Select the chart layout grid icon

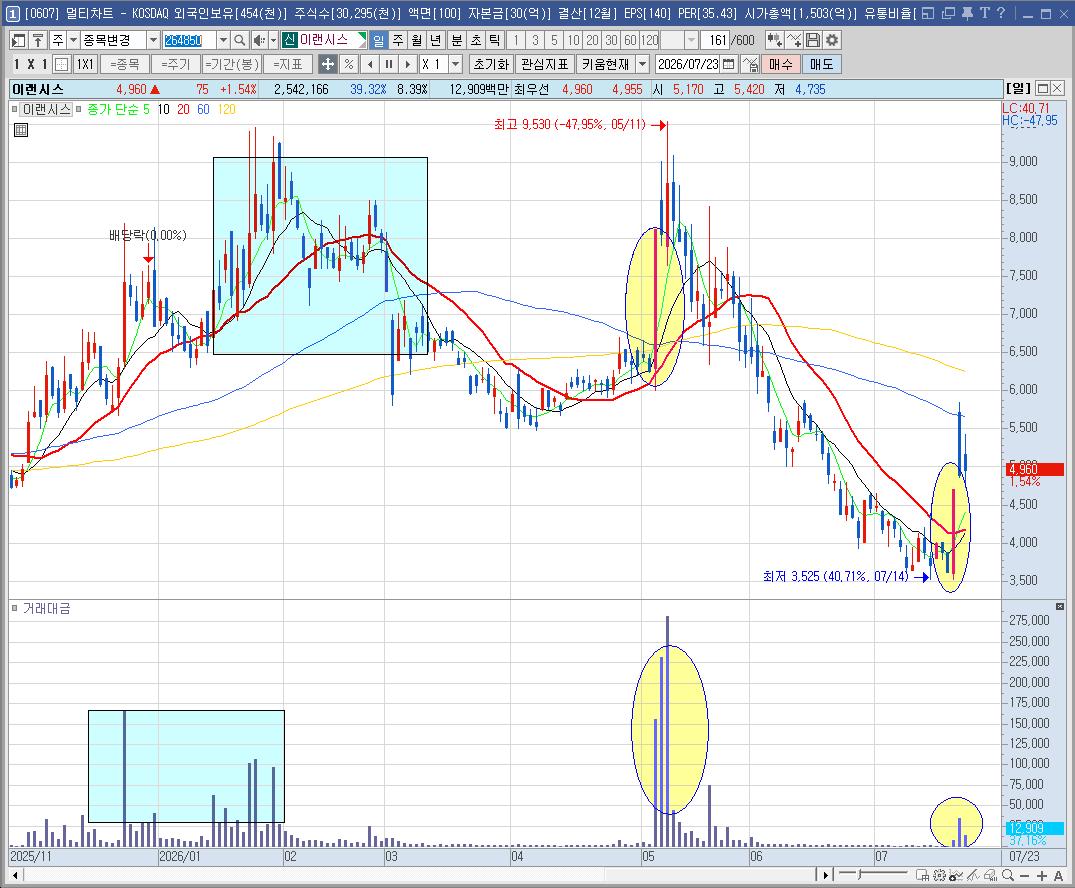(61, 64)
